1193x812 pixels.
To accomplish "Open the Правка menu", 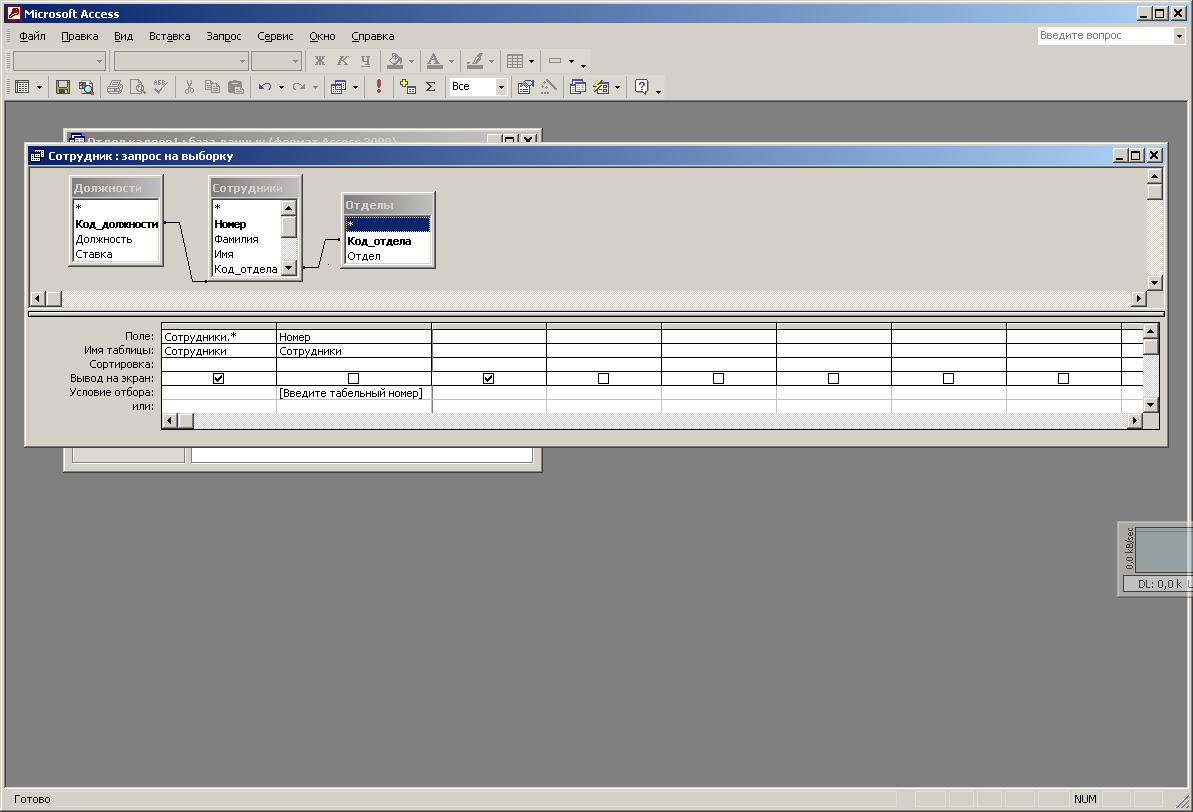I will pyautogui.click(x=80, y=36).
